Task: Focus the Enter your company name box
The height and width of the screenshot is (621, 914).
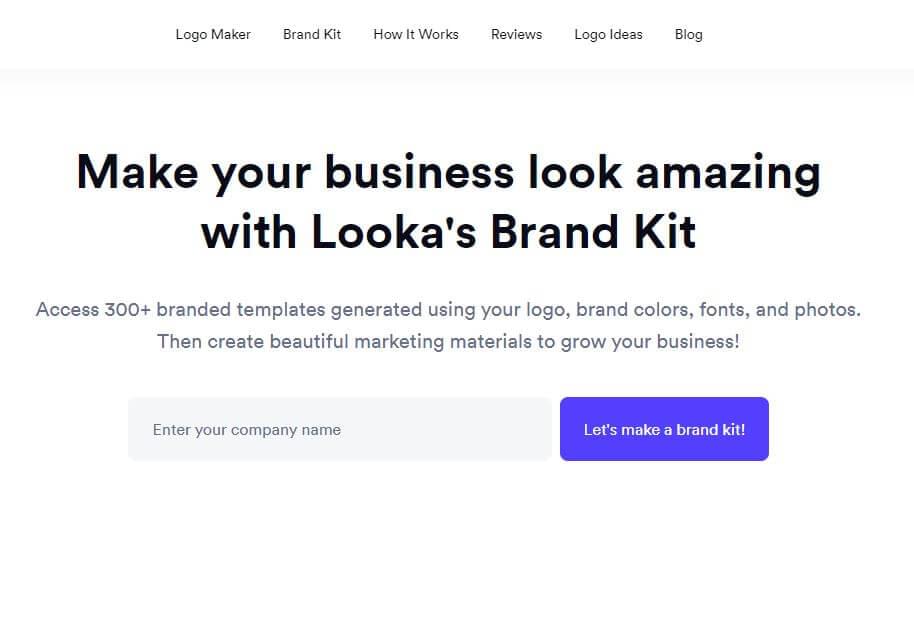Action: (340, 429)
